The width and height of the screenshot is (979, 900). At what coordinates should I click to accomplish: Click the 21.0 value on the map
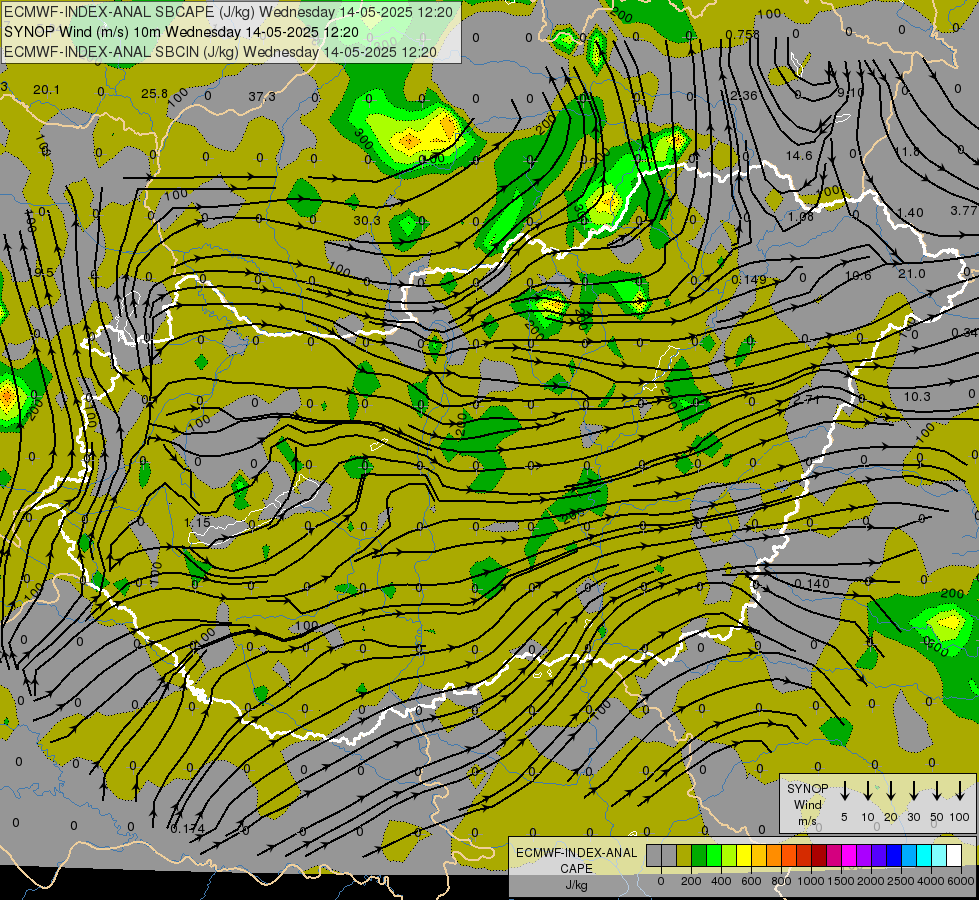click(912, 274)
